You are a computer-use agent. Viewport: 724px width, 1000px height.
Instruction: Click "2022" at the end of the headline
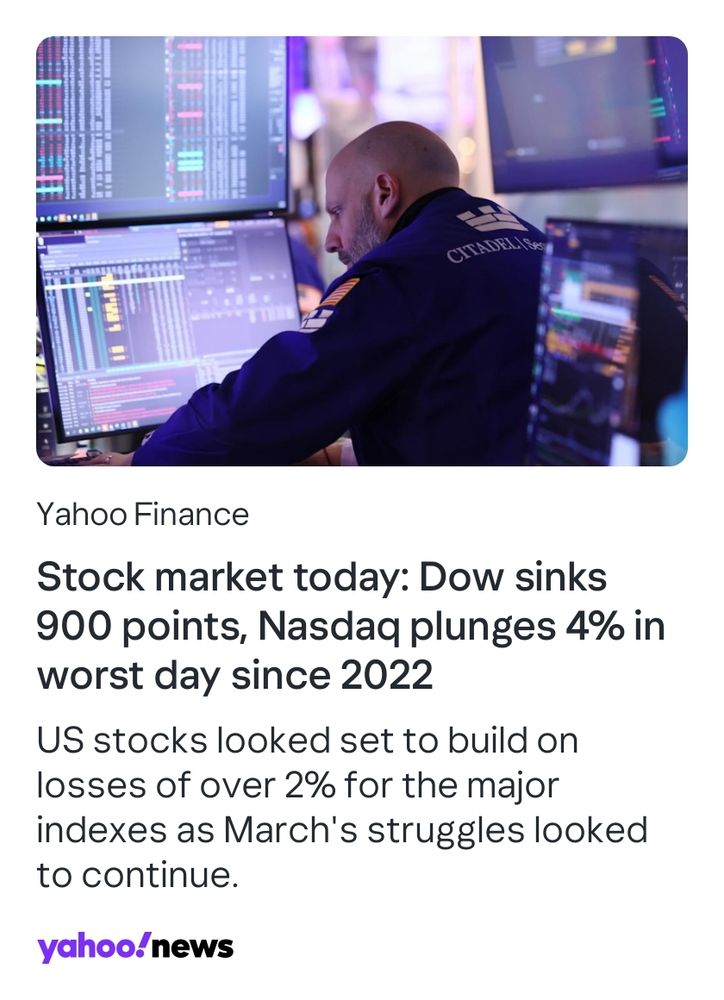[x=387, y=675]
